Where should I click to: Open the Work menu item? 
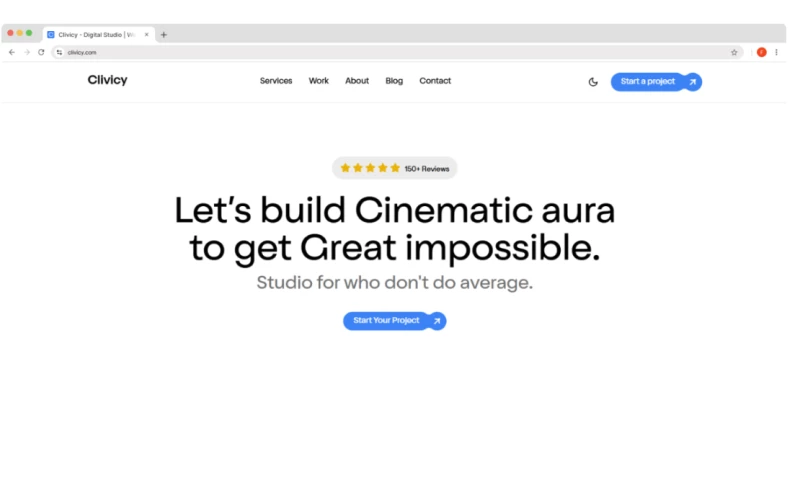pos(319,81)
